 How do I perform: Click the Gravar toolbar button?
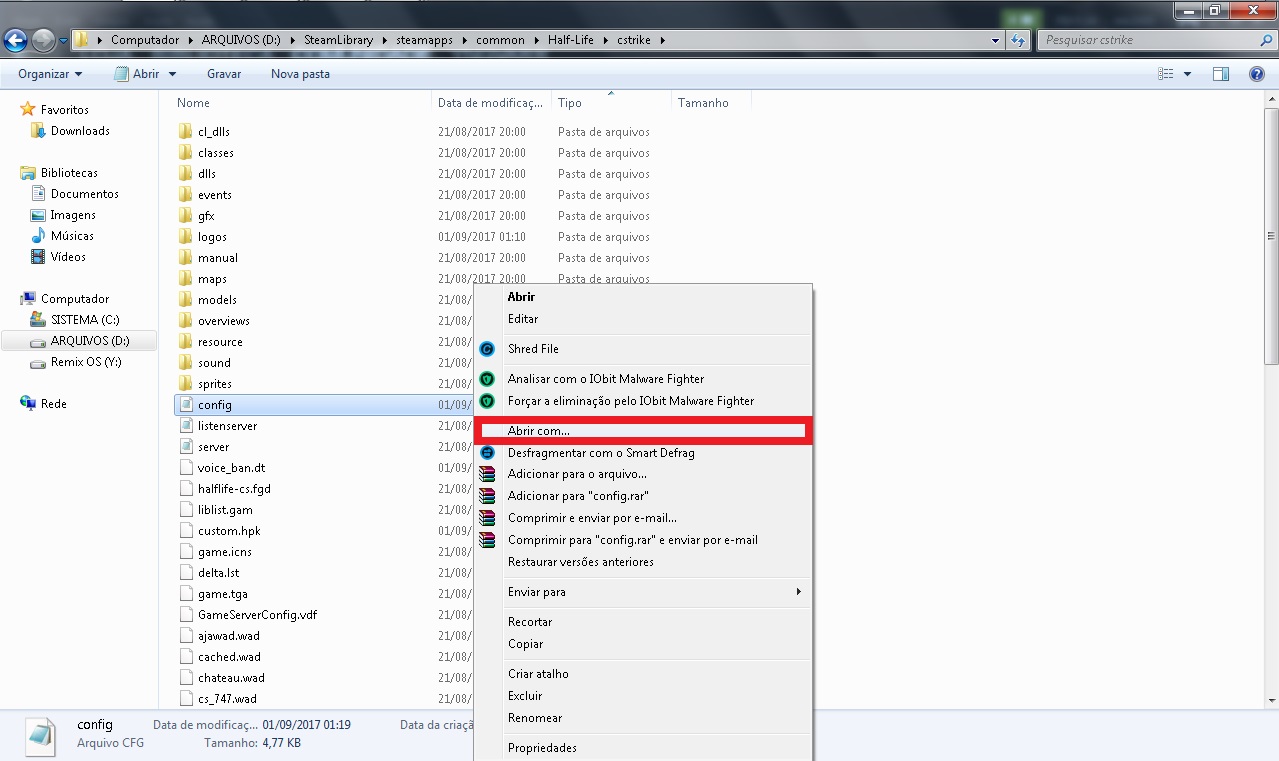[224, 74]
